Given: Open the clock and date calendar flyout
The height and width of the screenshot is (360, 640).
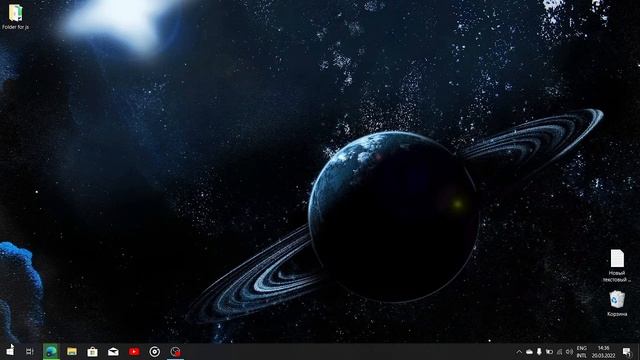Looking at the screenshot, I should point(603,352).
